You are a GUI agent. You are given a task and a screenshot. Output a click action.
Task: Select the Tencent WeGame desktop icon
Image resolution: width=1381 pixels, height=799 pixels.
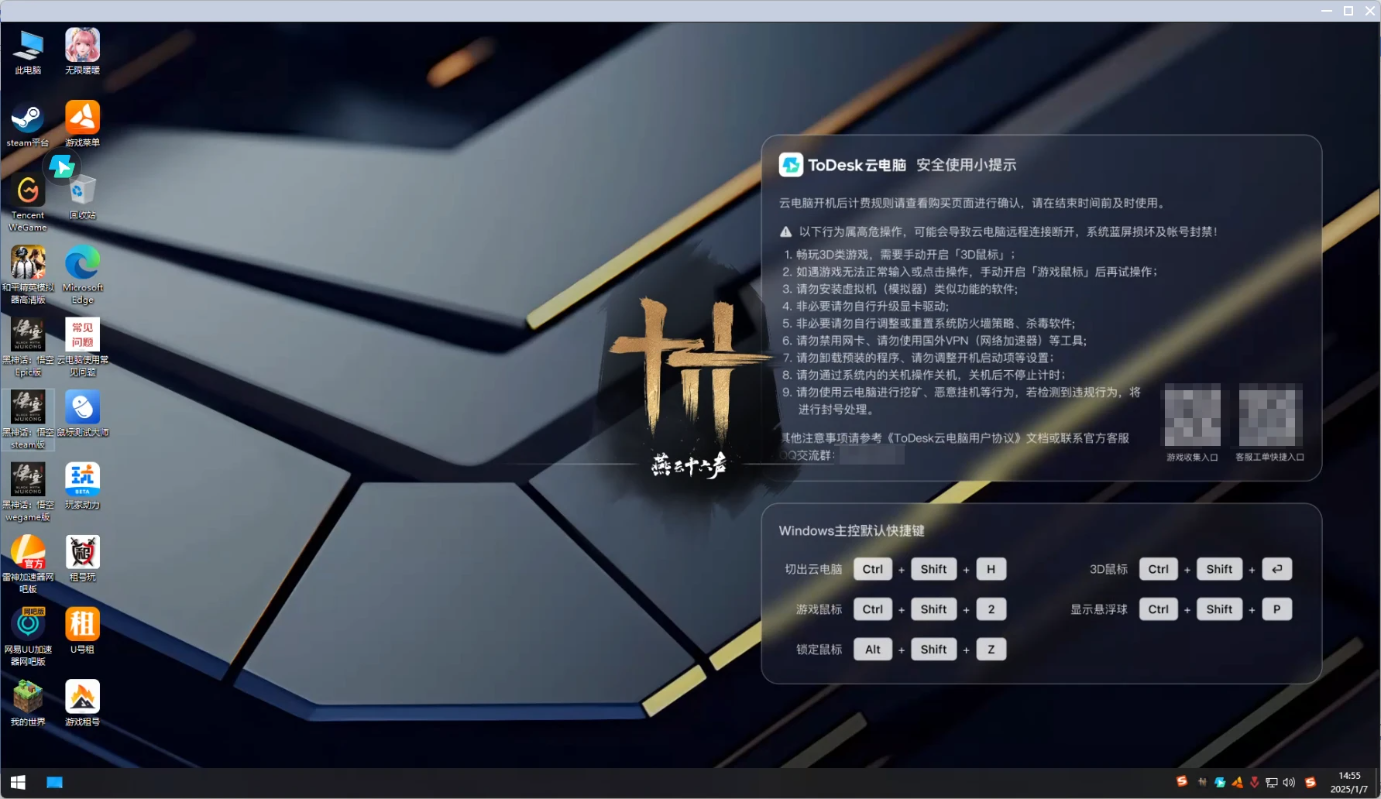[x=28, y=203]
